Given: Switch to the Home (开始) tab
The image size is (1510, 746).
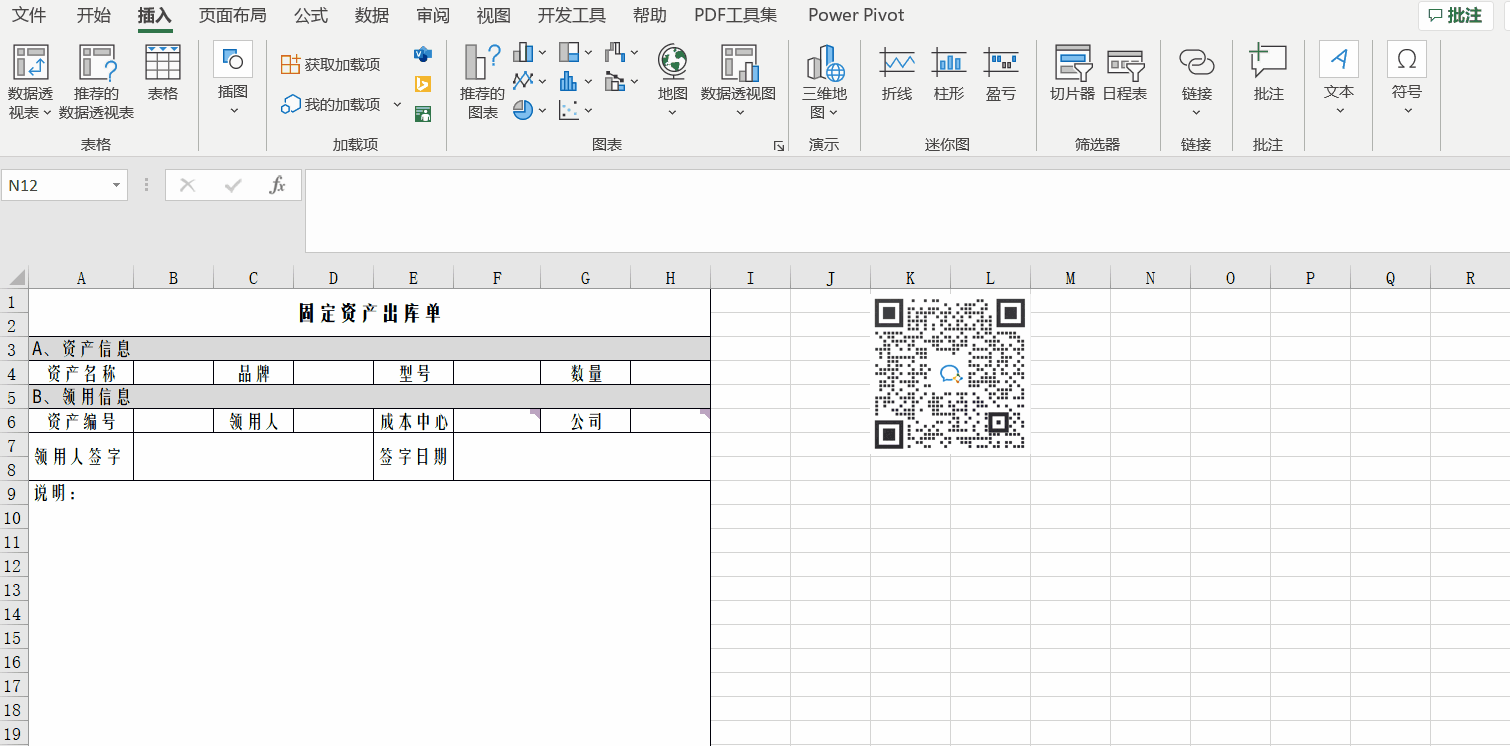Looking at the screenshot, I should (94, 15).
